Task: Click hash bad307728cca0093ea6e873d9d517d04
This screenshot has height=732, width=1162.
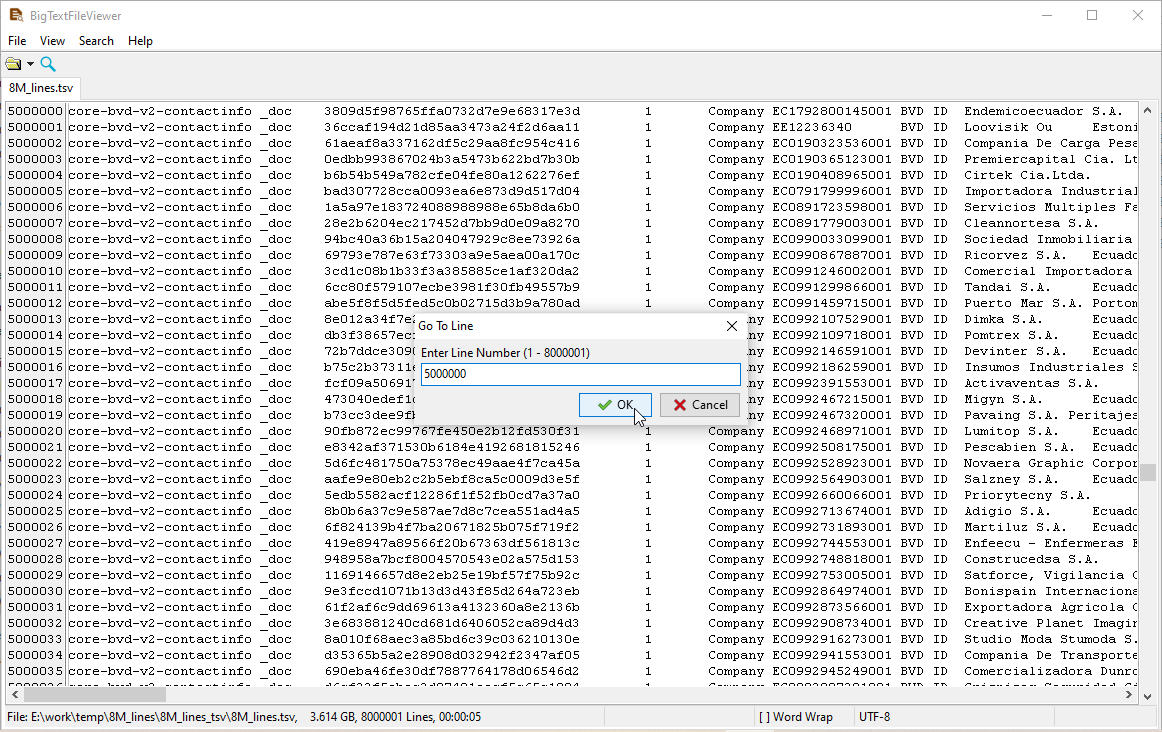Action: point(452,191)
